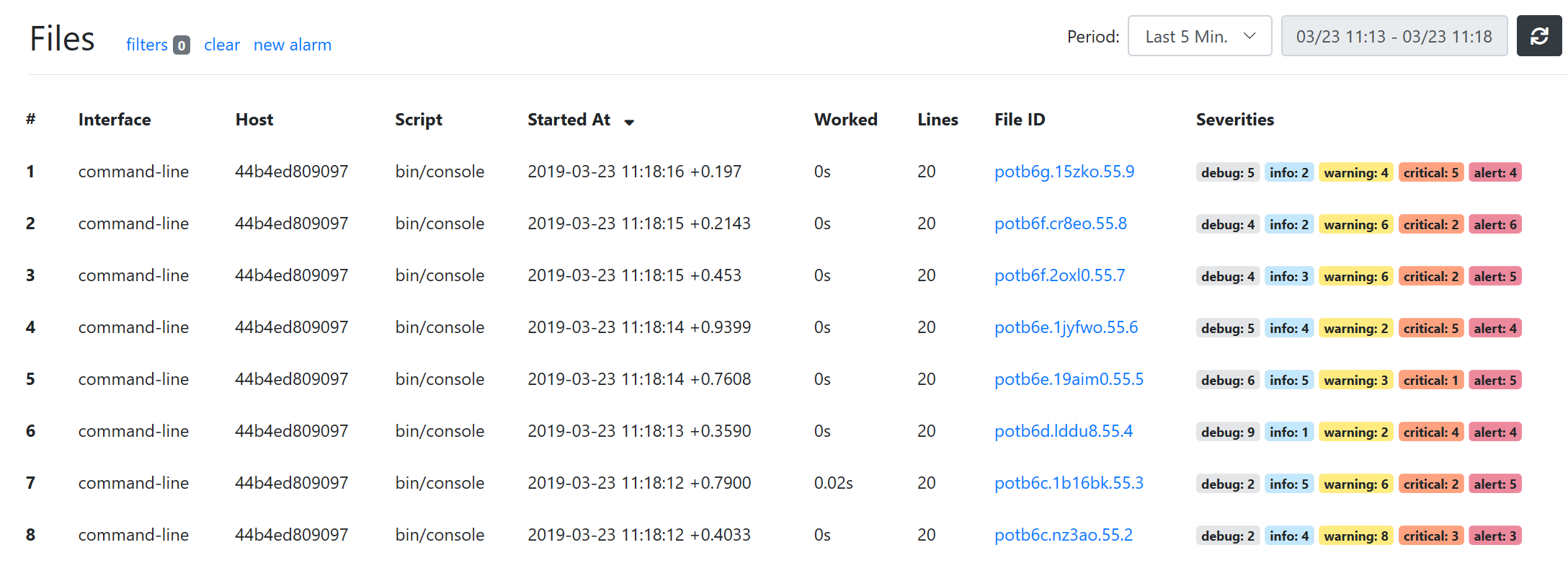Click the Worked column header
Screen dimensions: 1568x563
[845, 120]
